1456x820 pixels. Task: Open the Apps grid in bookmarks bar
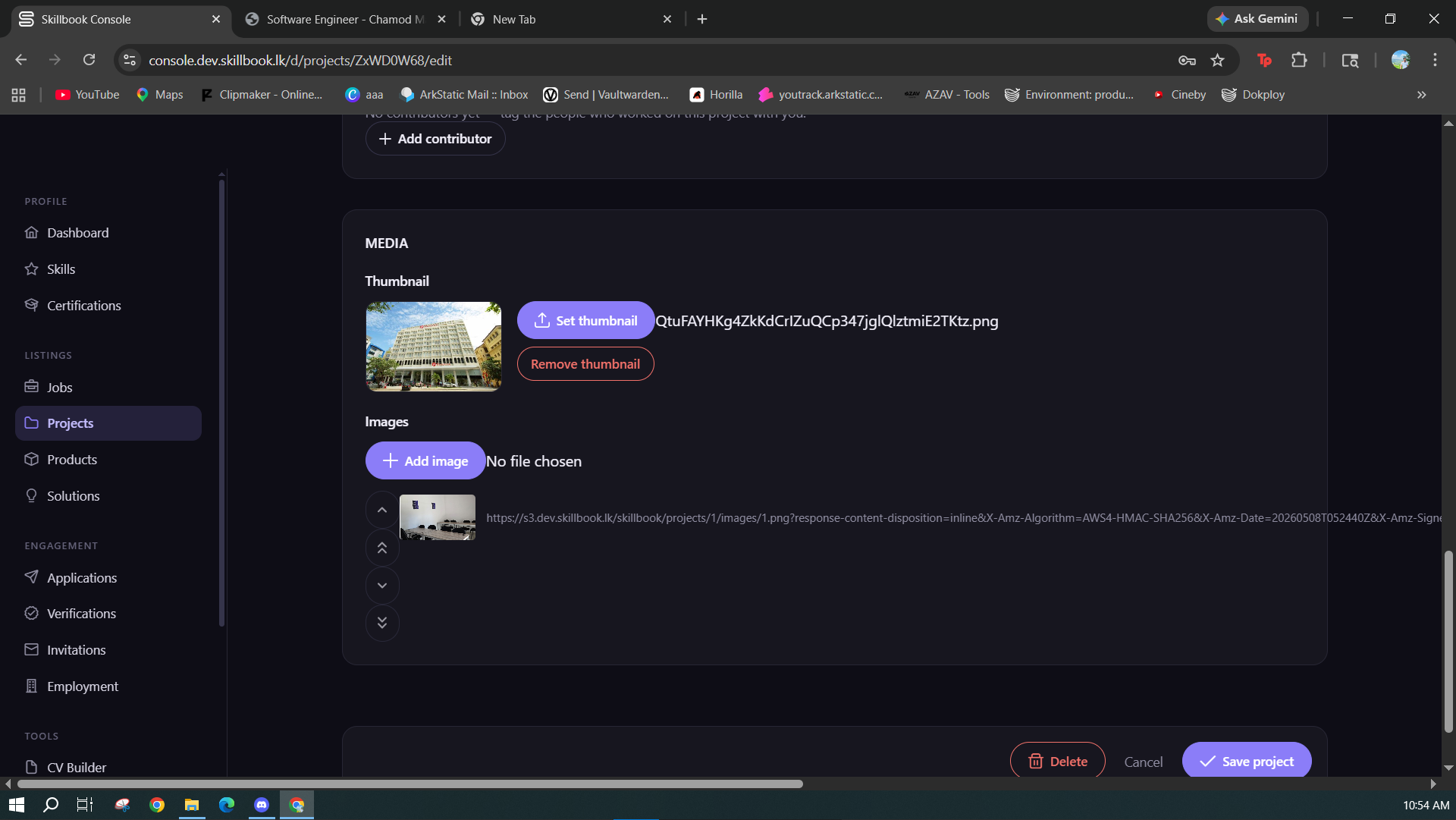19,95
